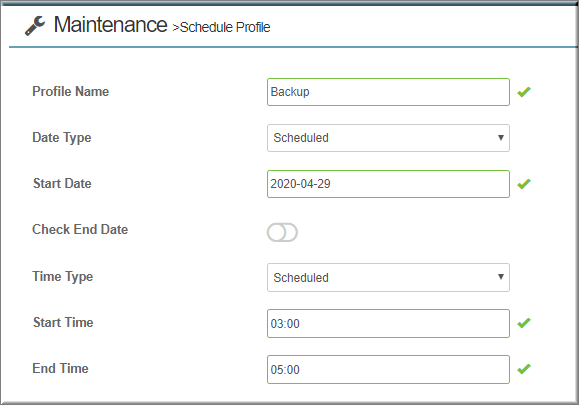Open the Time Type dropdown
The image size is (579, 405).
click(388, 277)
